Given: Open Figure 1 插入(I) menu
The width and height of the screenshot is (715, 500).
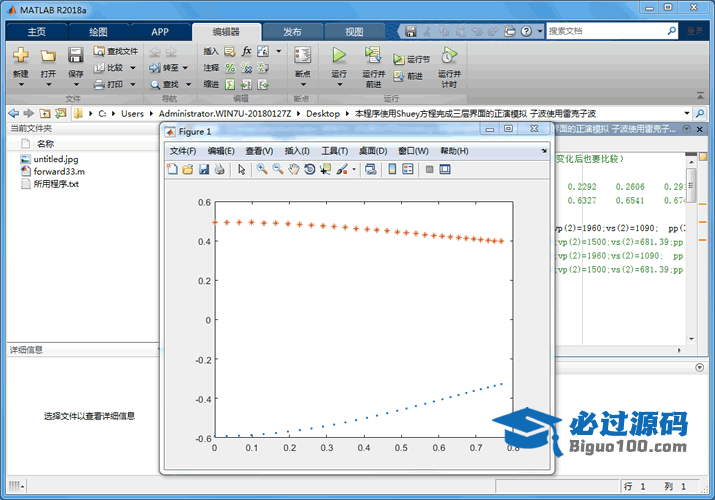Looking at the screenshot, I should click(x=297, y=151).
